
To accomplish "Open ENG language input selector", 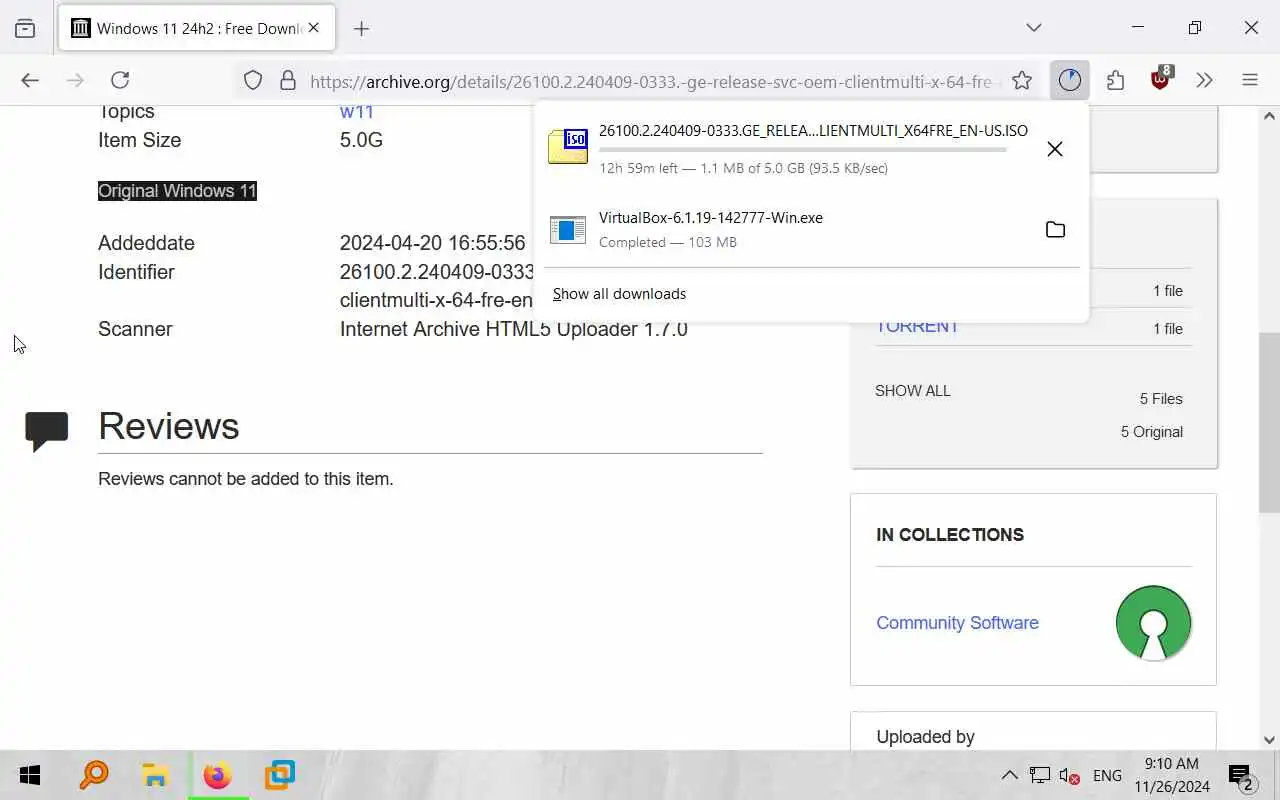I will [x=1107, y=776].
